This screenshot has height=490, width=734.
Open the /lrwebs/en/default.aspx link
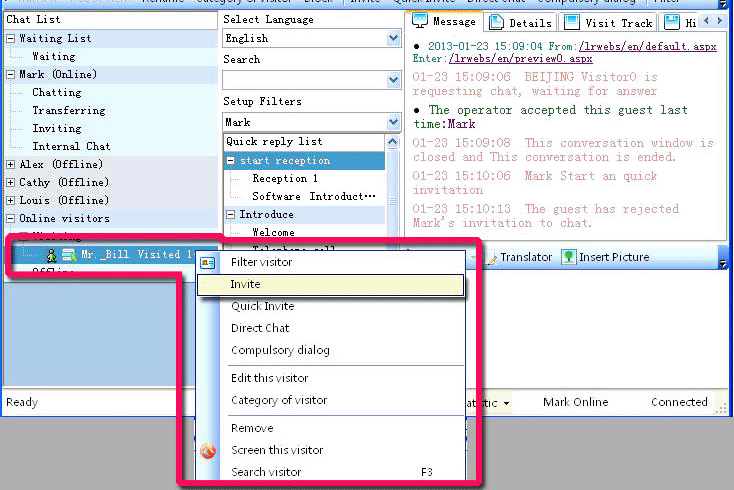click(647, 46)
